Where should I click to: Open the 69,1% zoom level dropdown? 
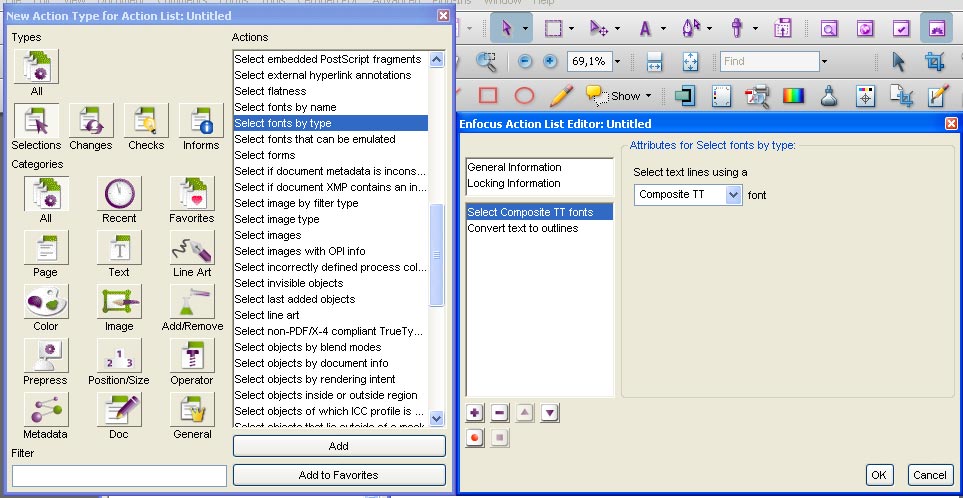618,61
